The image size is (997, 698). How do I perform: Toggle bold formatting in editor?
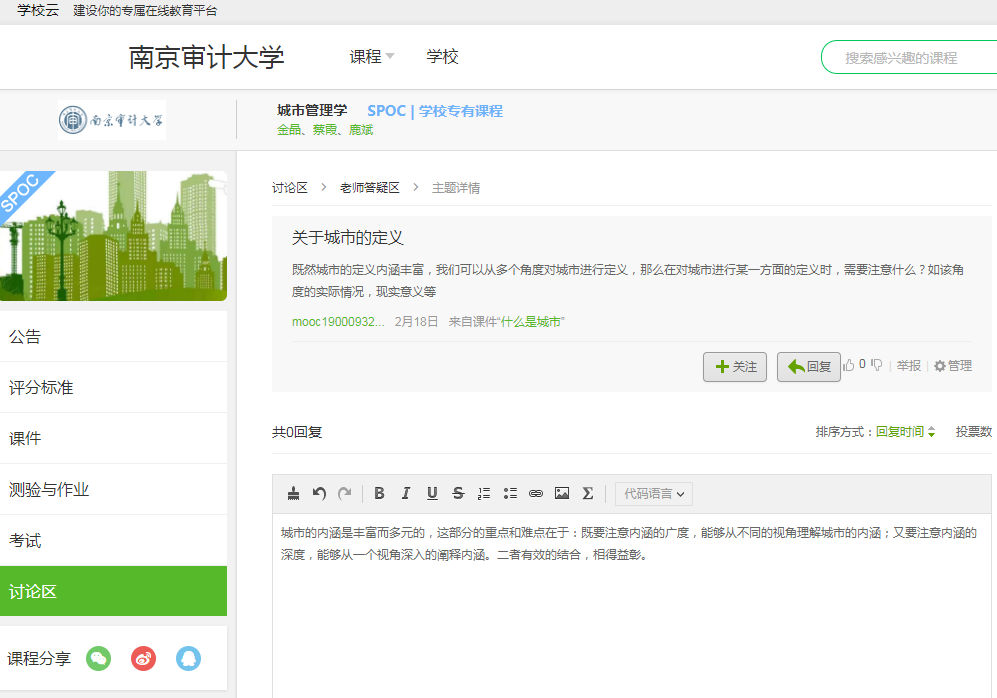379,493
